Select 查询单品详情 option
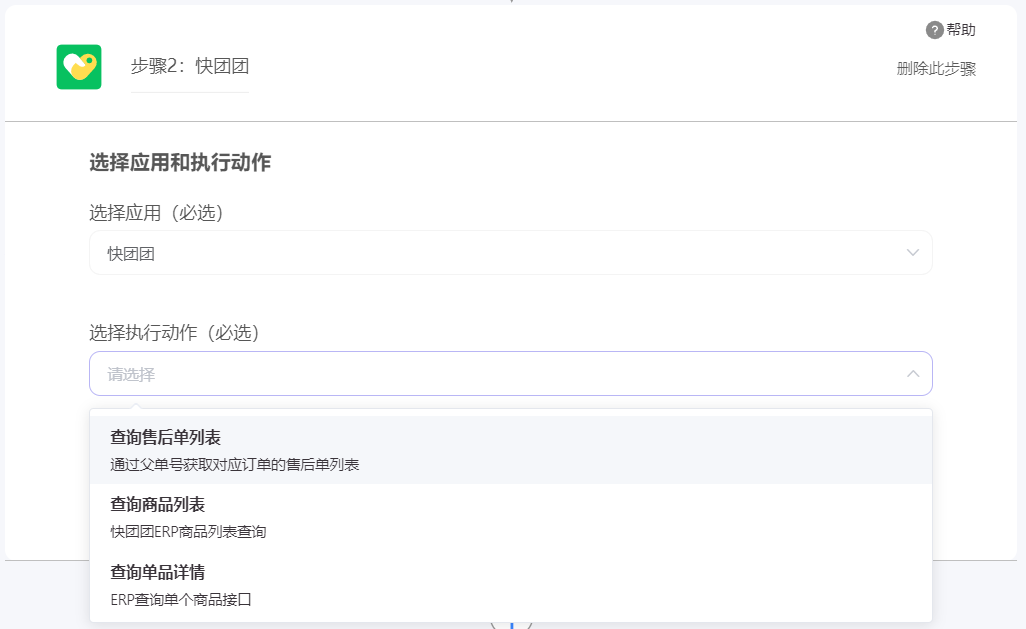This screenshot has width=1026, height=629. tap(510, 585)
